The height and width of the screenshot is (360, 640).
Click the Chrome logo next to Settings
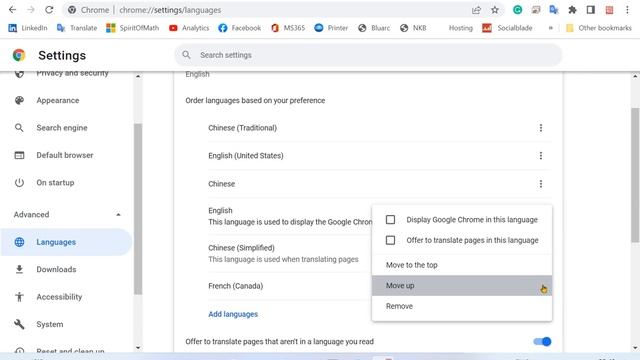coord(19,55)
